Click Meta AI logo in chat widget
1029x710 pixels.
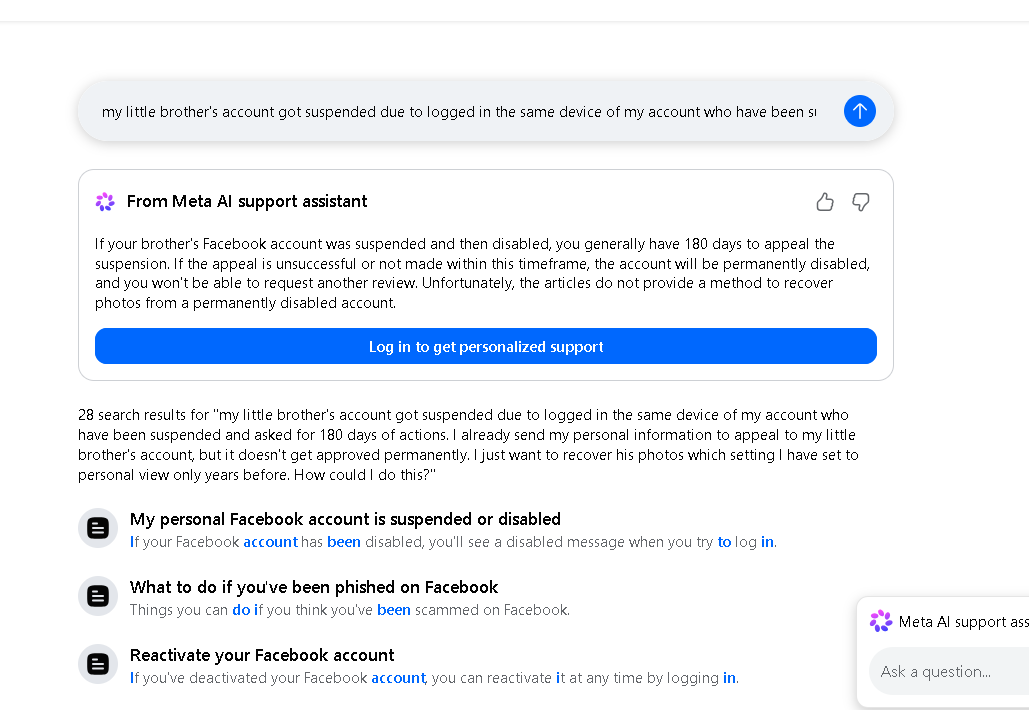(x=881, y=621)
